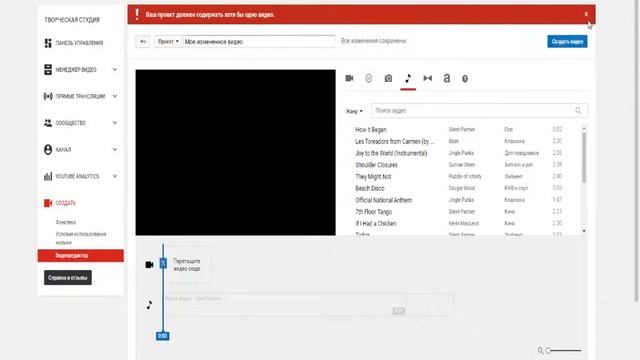Screen dimensions: 640x360
Task: Click the blue X marker on video track
Action: click(x=163, y=263)
